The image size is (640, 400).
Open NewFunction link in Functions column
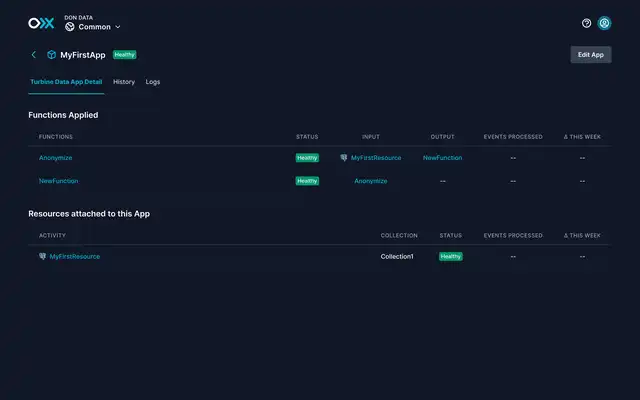[x=58, y=181]
